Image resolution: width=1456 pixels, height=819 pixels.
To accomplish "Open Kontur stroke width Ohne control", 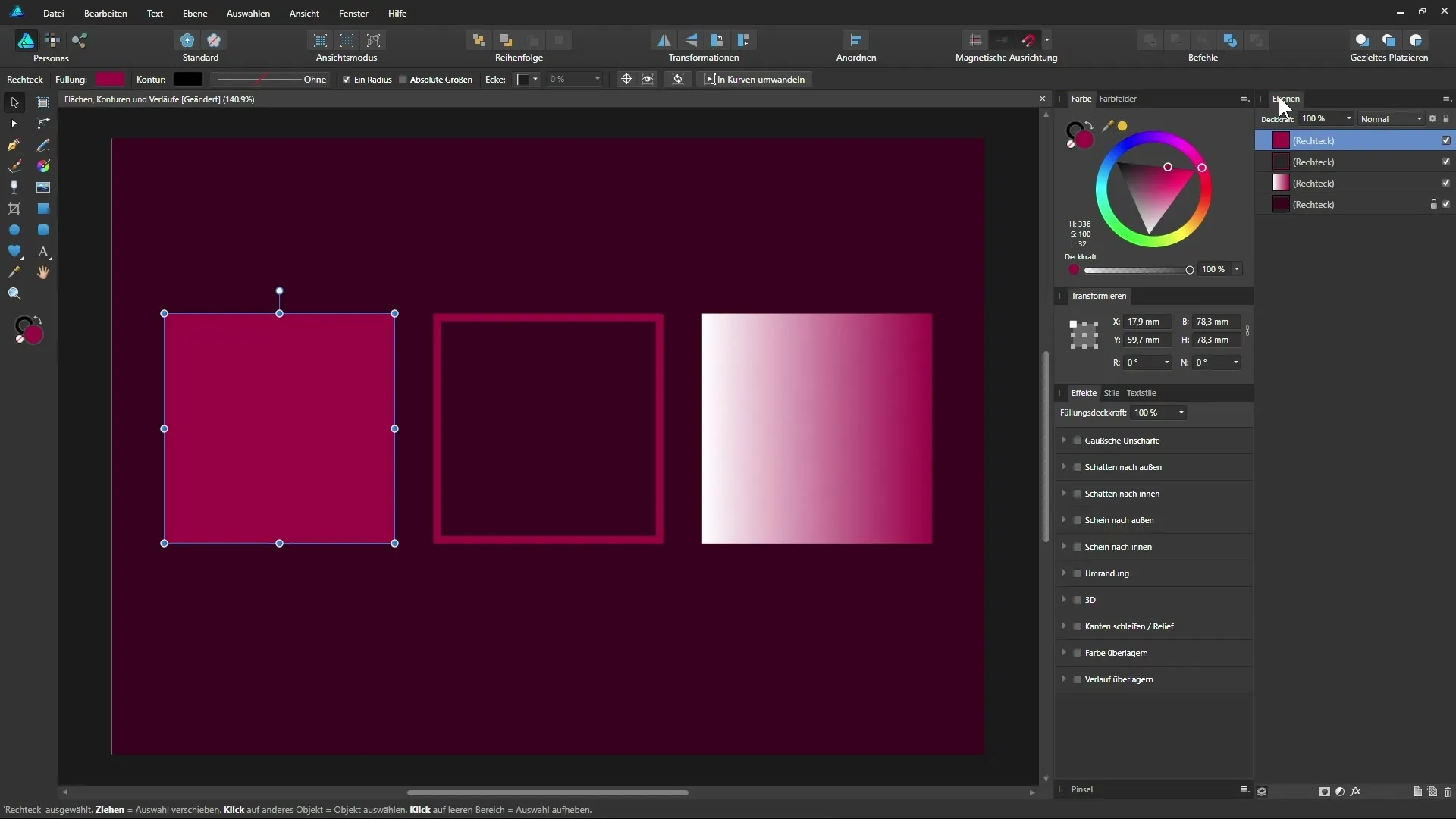I will 271,80.
